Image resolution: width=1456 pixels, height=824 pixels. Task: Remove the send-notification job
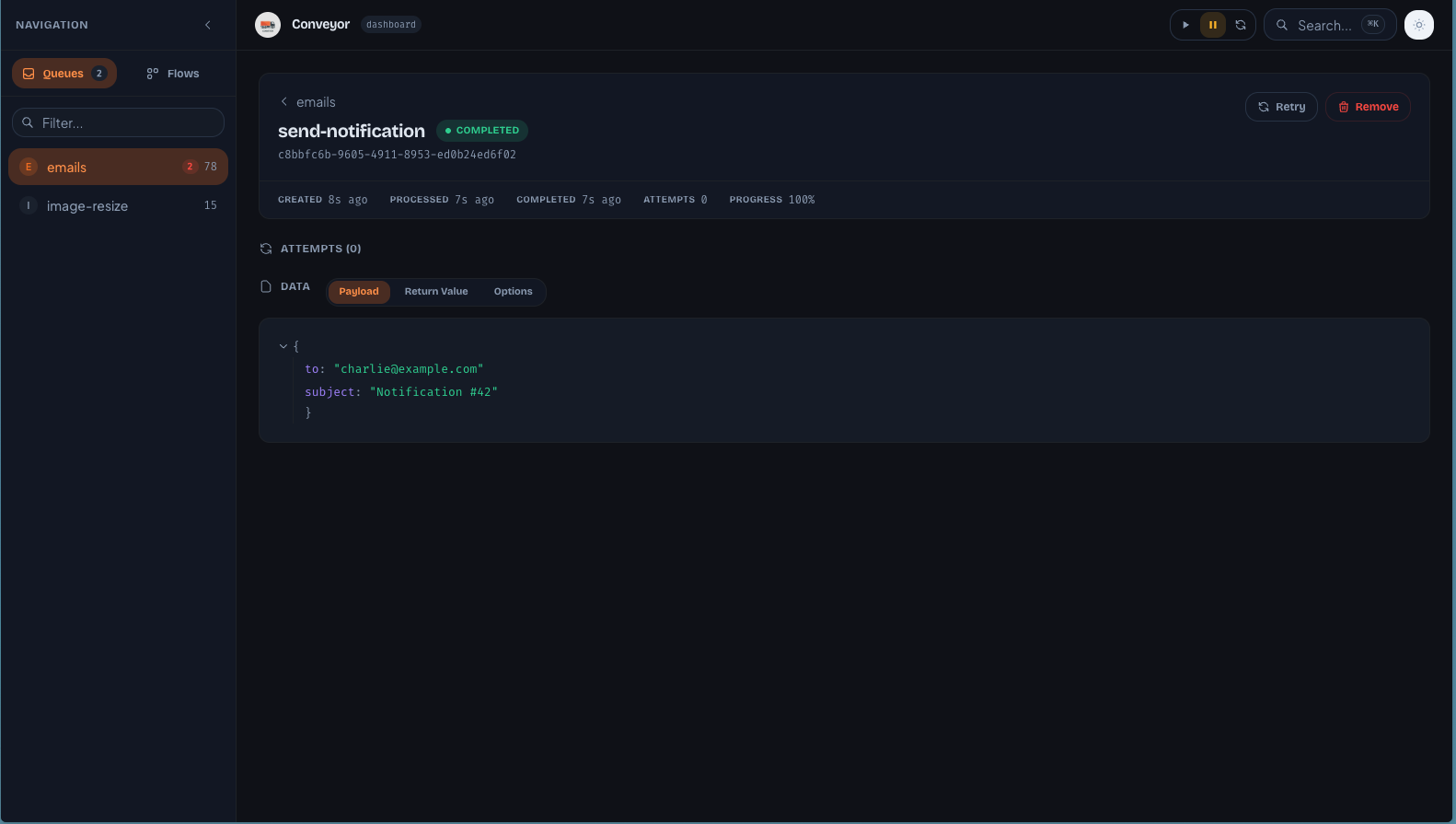1368,107
